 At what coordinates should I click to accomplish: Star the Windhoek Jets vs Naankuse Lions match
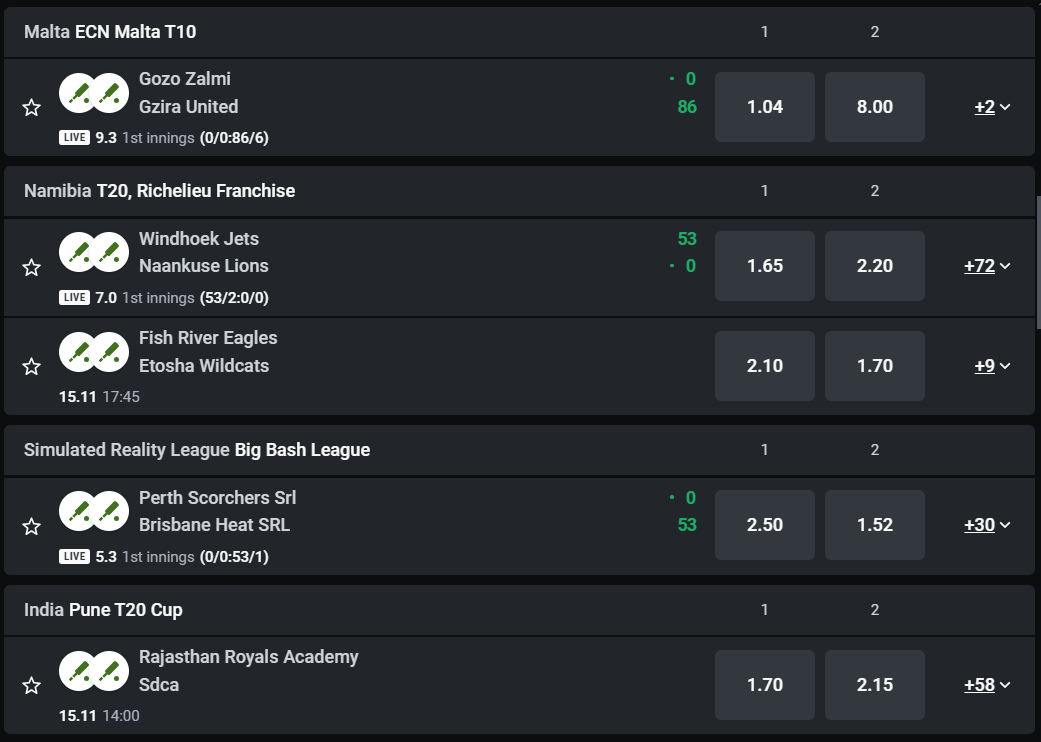32,267
